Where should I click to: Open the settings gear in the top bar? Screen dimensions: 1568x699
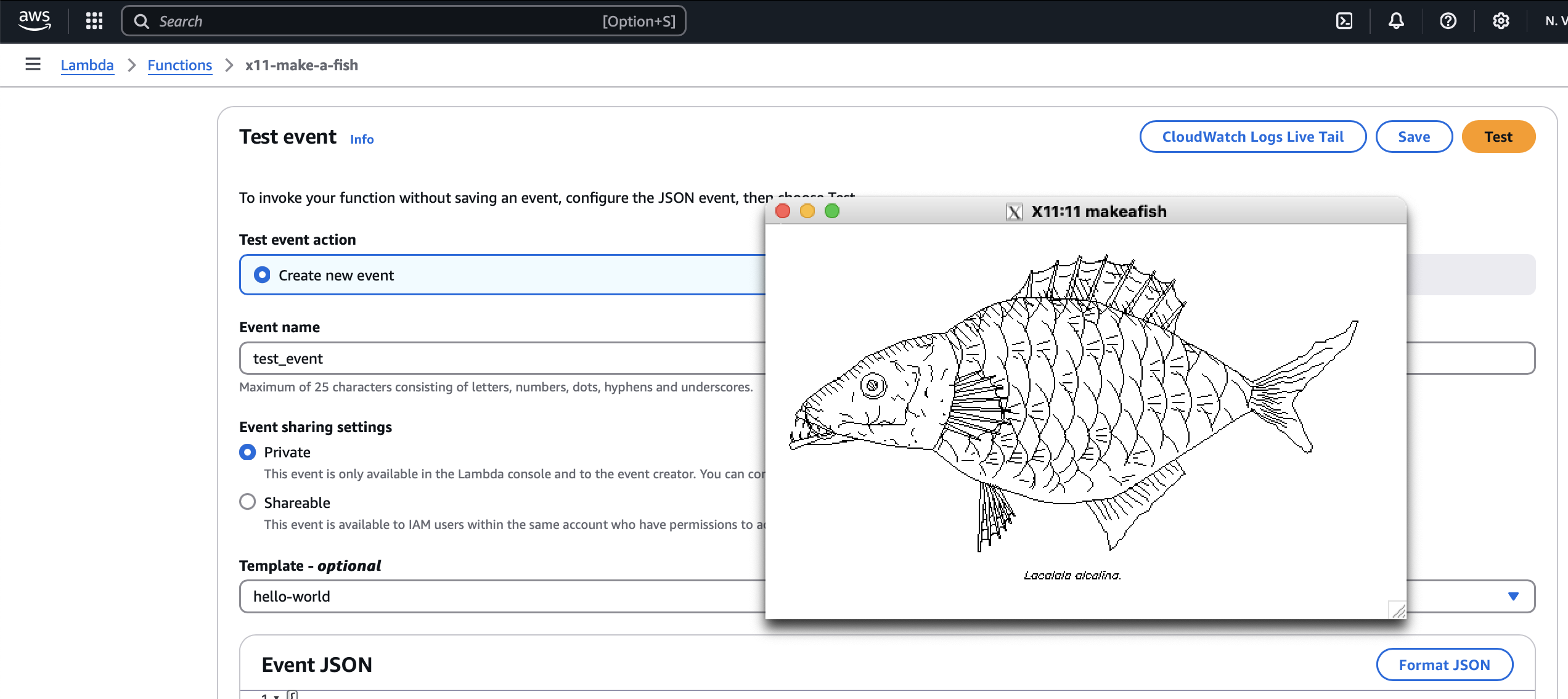tap(1501, 21)
